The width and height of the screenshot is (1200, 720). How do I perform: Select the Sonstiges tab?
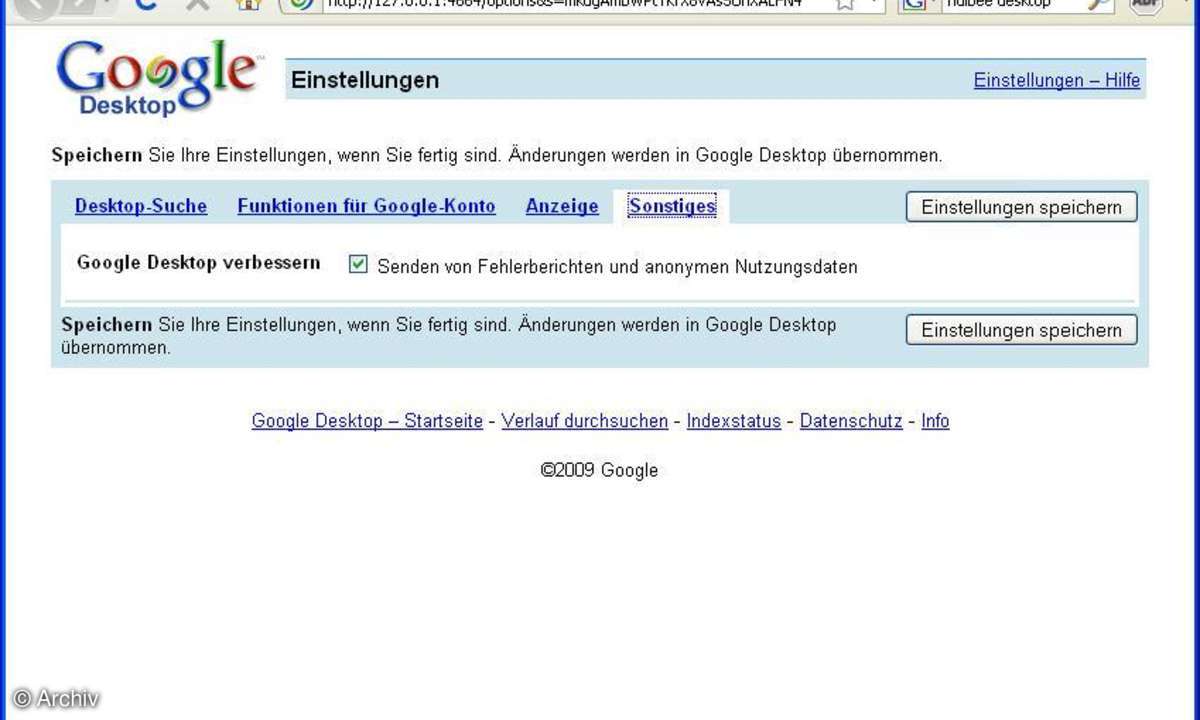click(x=672, y=206)
